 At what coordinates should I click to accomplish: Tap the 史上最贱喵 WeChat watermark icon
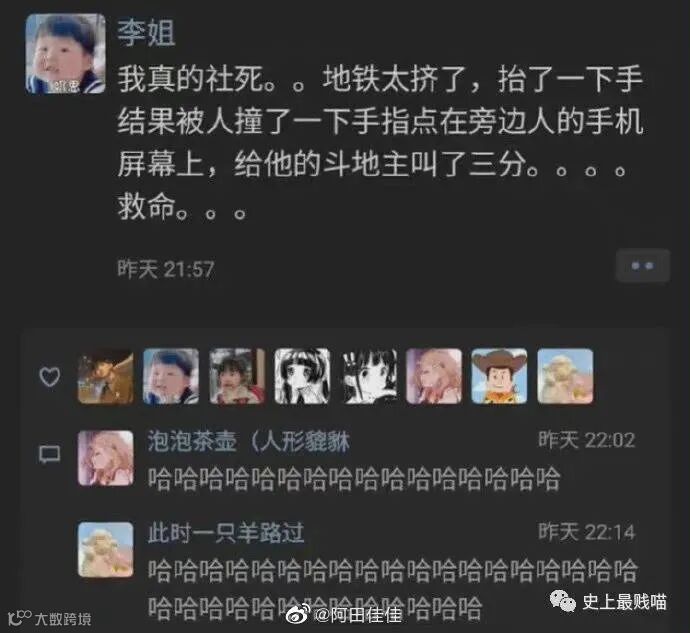pos(563,601)
